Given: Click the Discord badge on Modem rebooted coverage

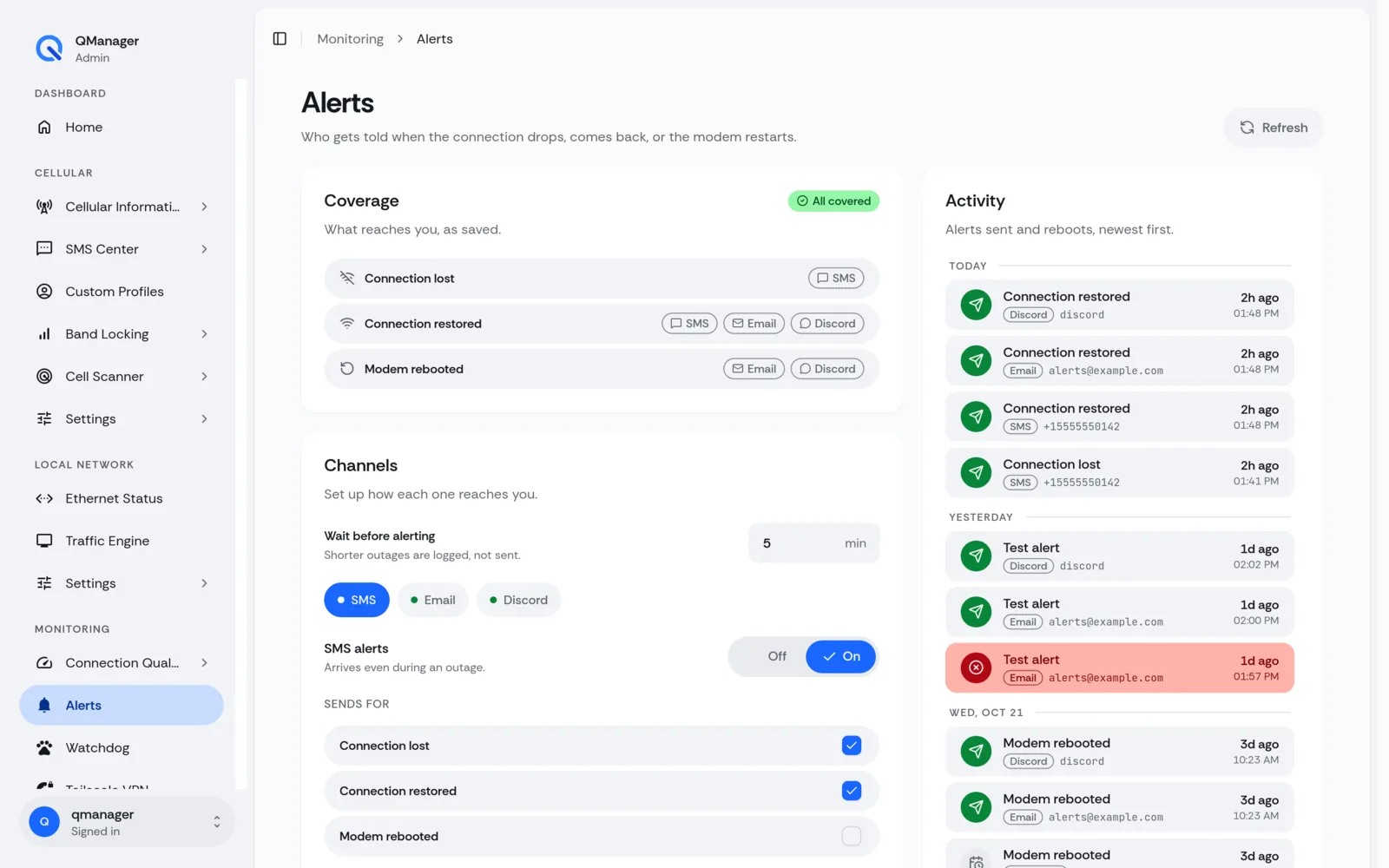Looking at the screenshot, I should 827,369.
